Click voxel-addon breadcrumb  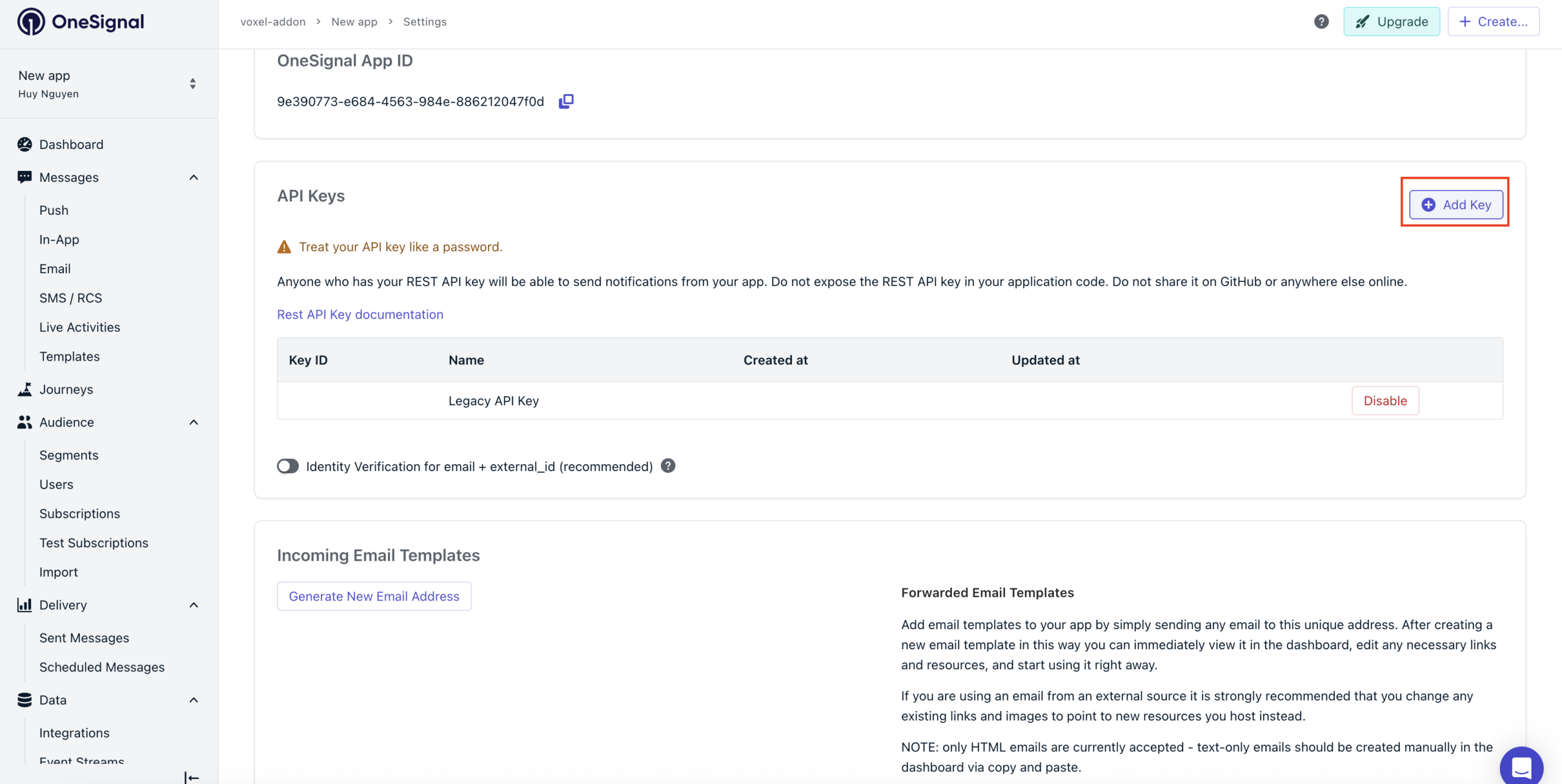(273, 22)
